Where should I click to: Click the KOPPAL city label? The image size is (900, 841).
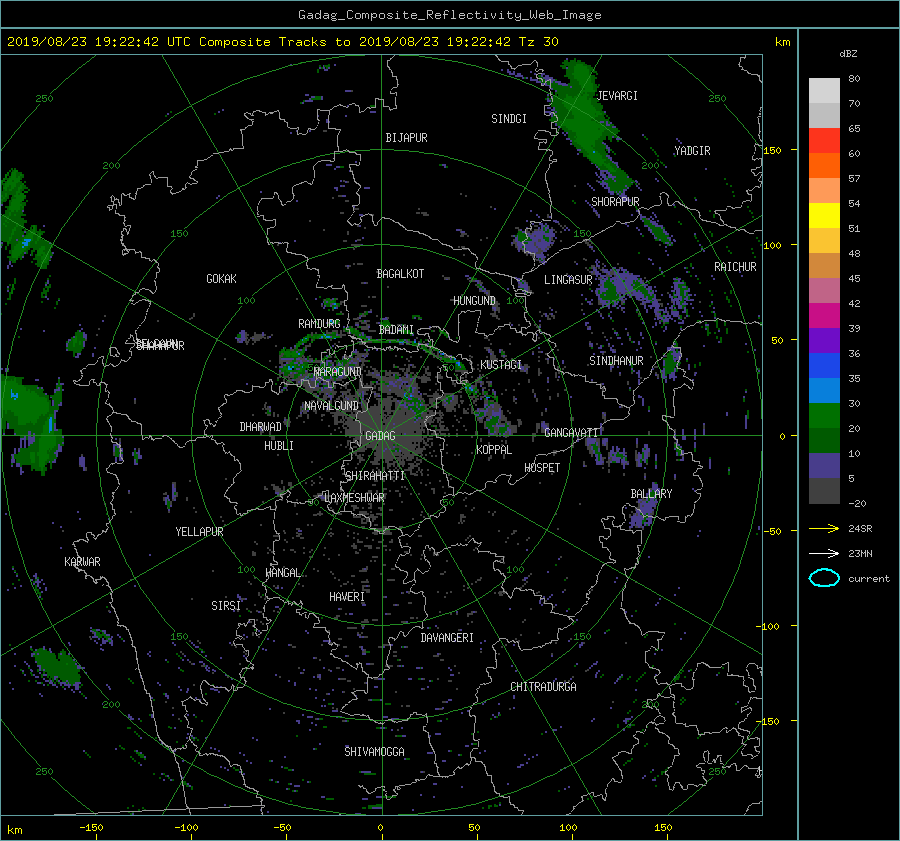coord(494,450)
